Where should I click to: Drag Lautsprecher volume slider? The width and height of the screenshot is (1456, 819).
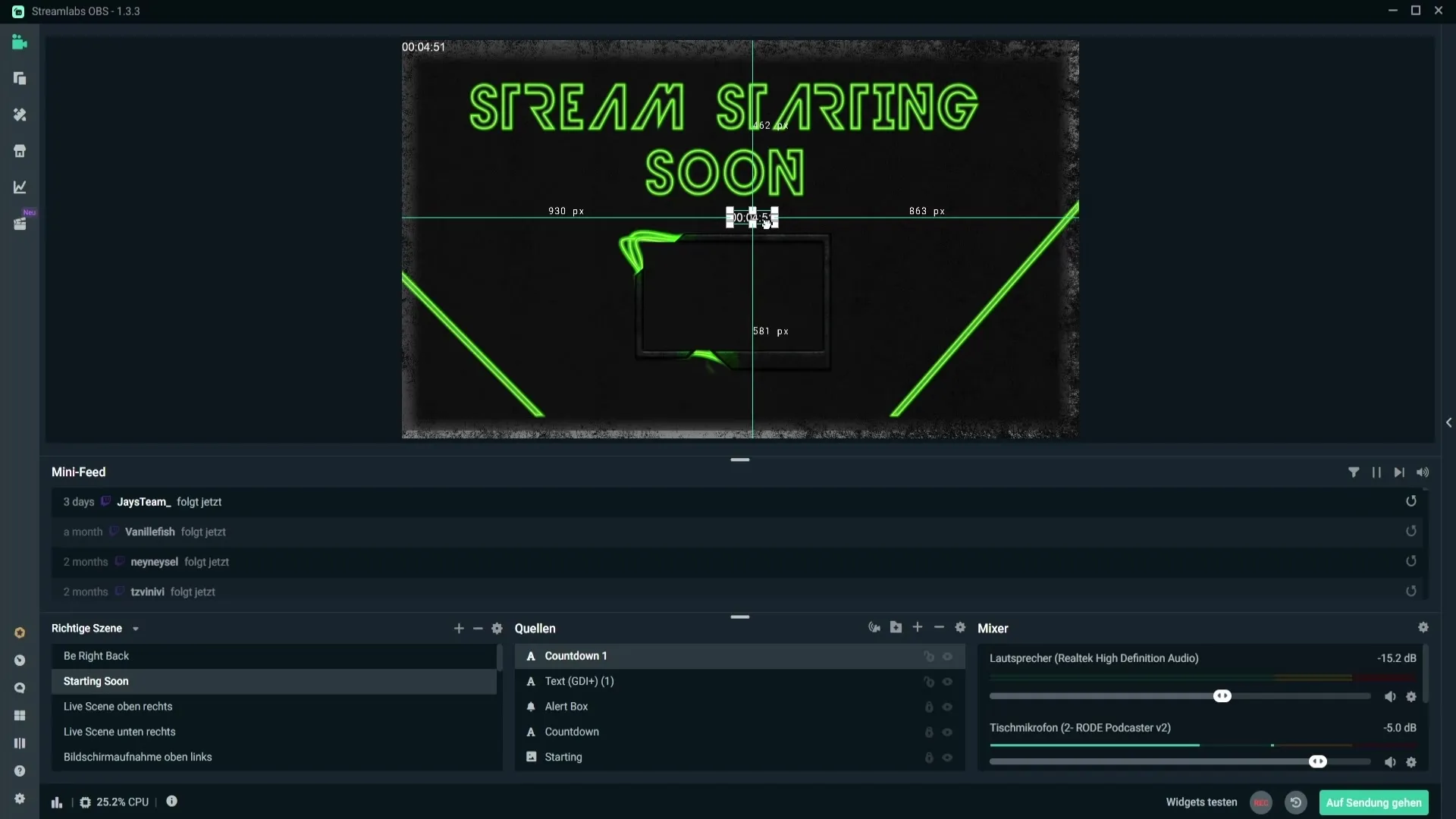(x=1222, y=696)
